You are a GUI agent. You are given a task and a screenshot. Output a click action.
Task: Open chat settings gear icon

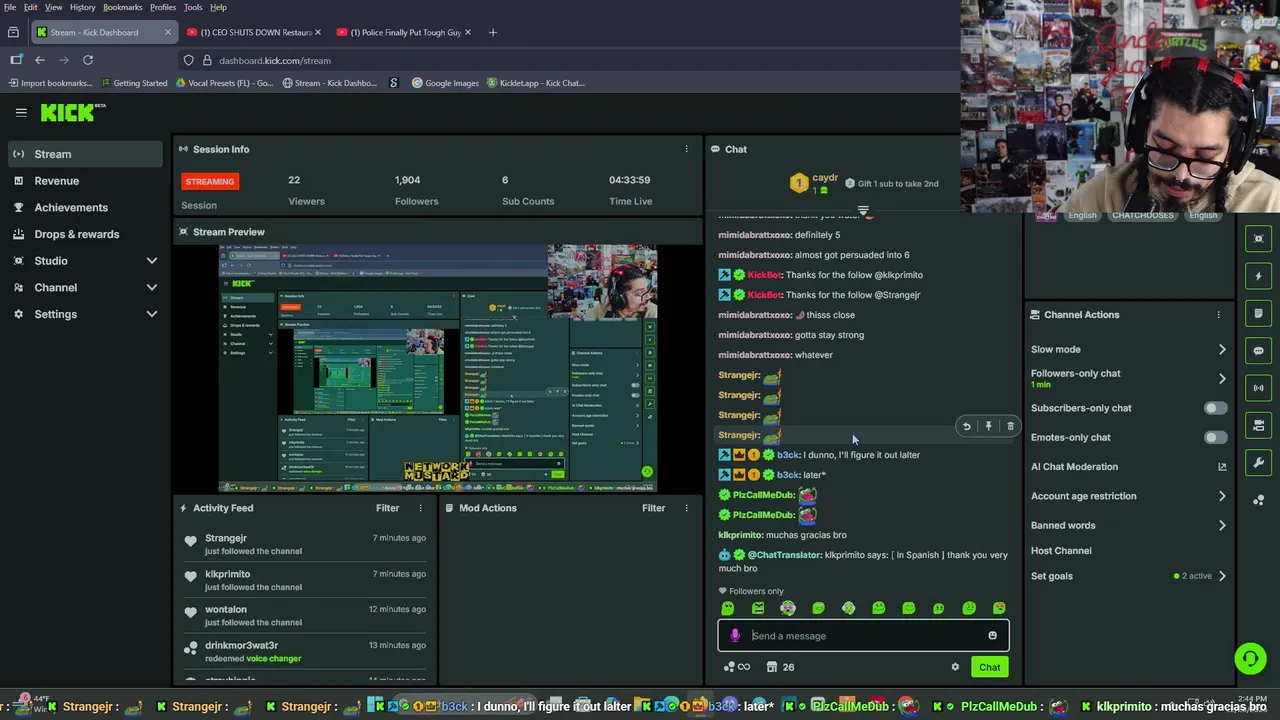[955, 667]
